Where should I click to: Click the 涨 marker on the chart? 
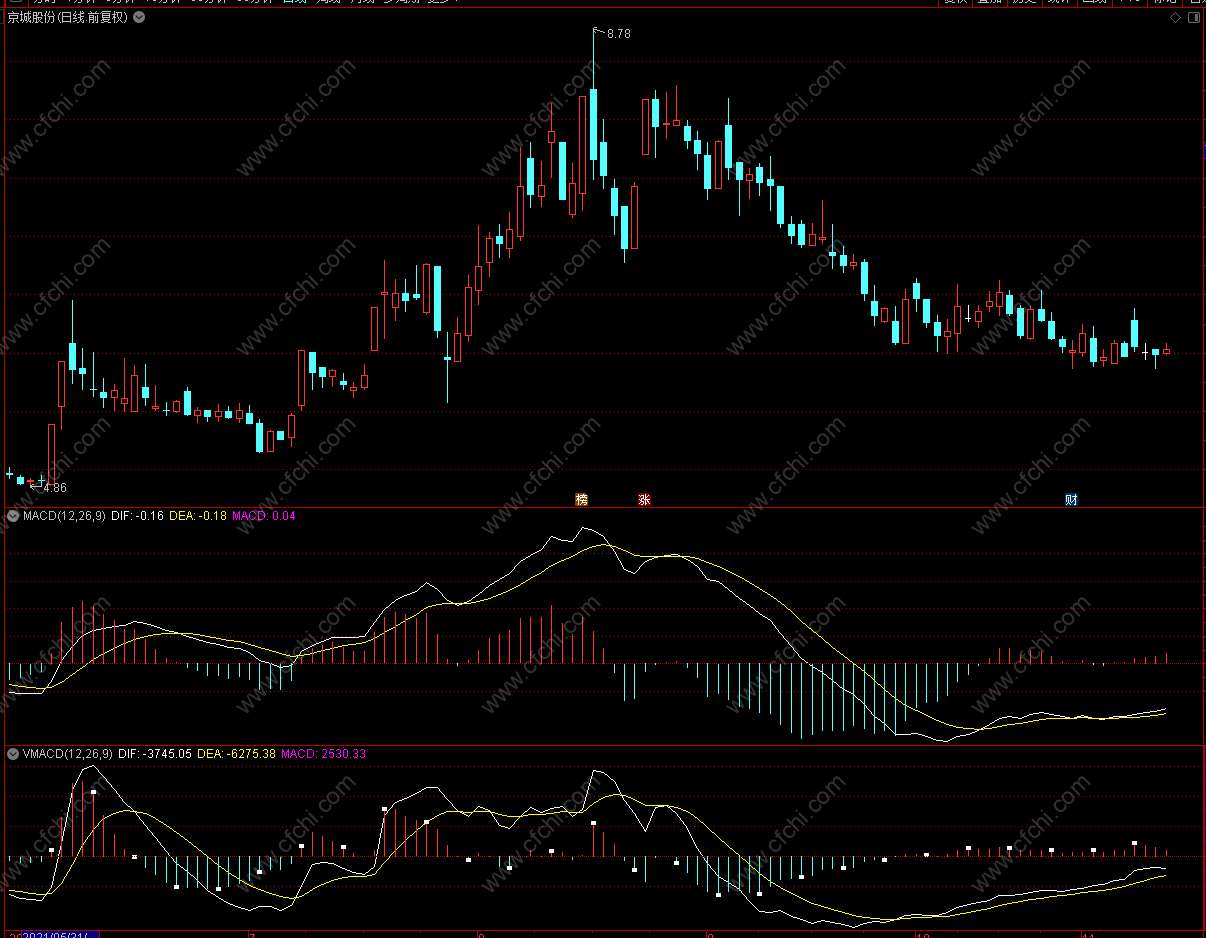pyautogui.click(x=644, y=499)
